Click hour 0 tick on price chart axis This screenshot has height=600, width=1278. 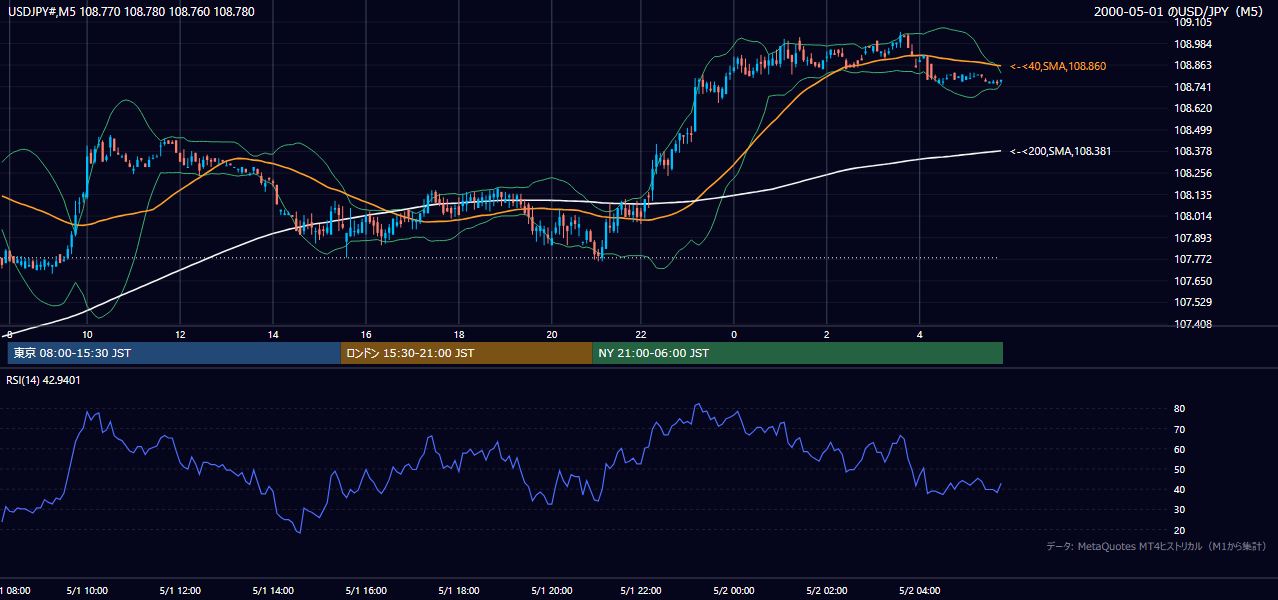(734, 334)
